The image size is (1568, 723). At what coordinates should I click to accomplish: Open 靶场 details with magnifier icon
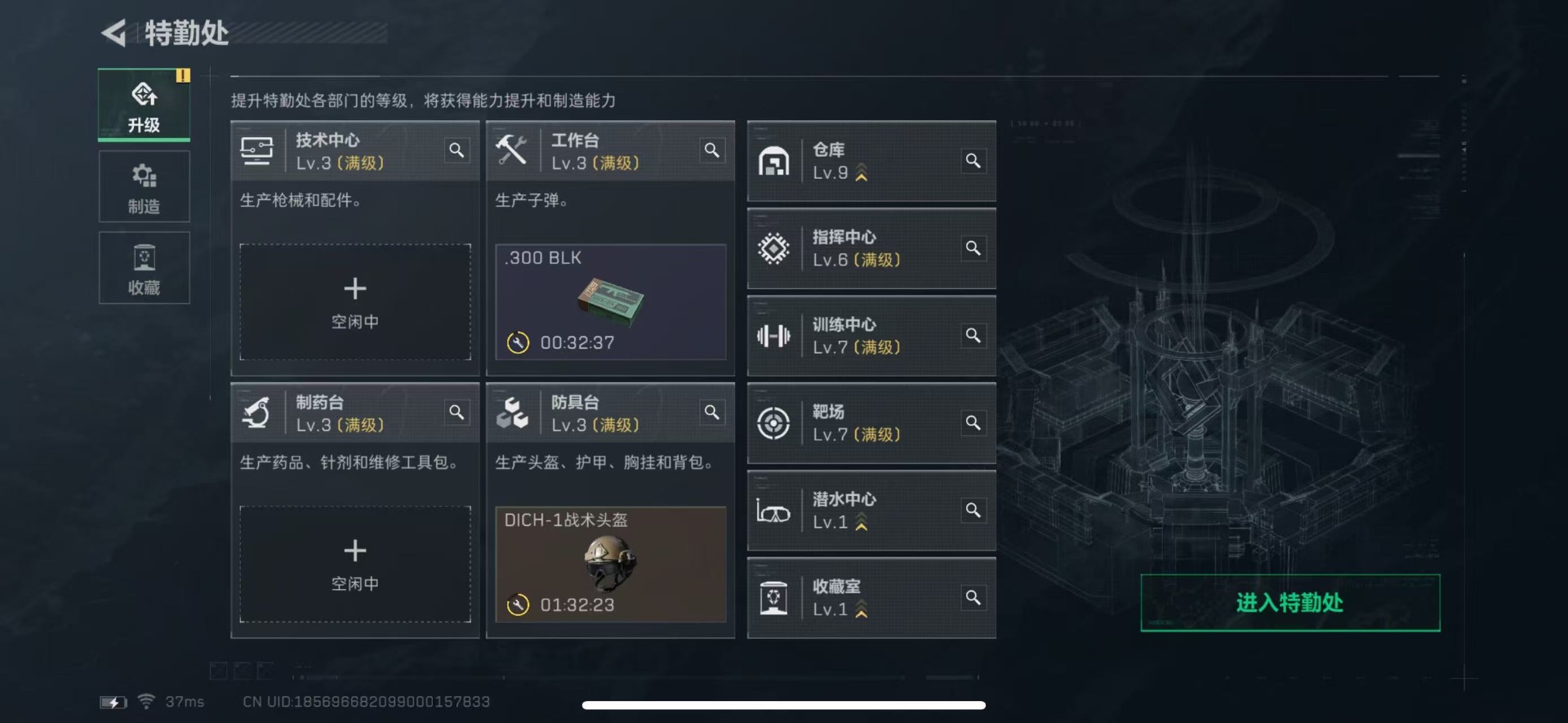(x=973, y=423)
